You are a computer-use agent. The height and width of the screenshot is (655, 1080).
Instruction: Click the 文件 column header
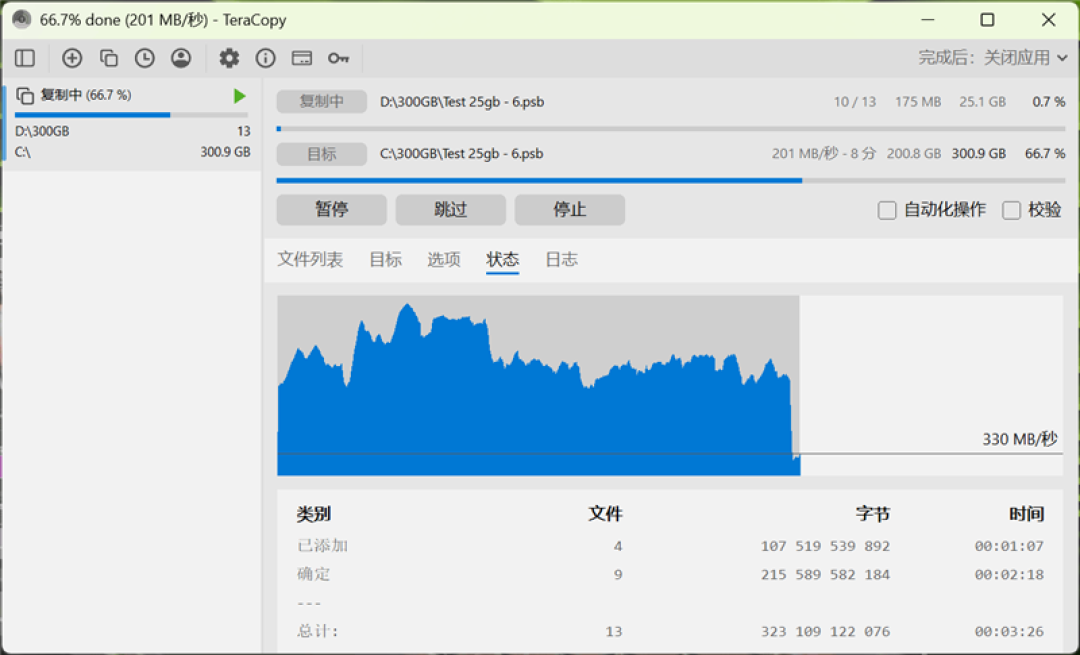pos(605,514)
